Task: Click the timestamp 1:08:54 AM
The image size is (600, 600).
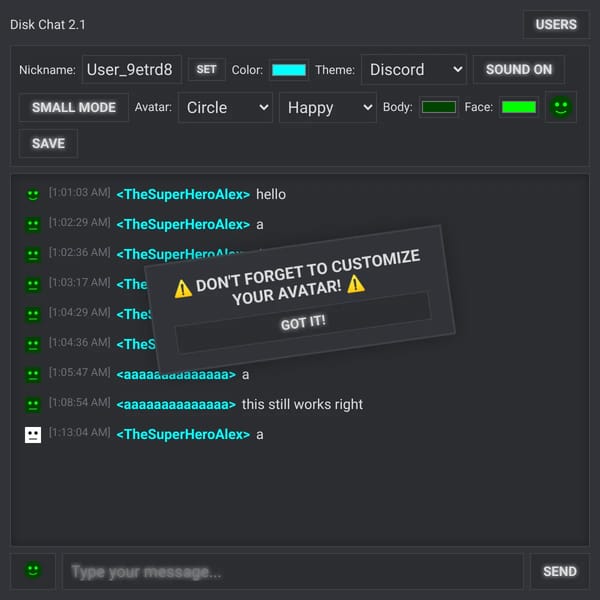Action: coord(80,402)
